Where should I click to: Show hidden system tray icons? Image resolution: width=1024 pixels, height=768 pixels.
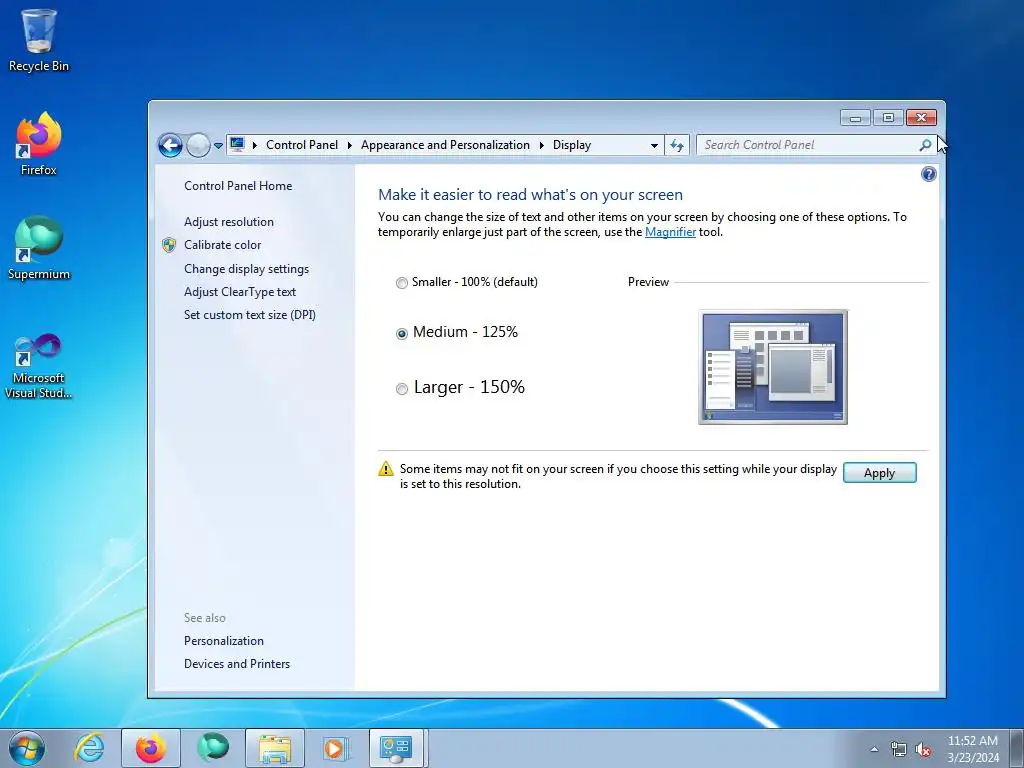coord(874,749)
